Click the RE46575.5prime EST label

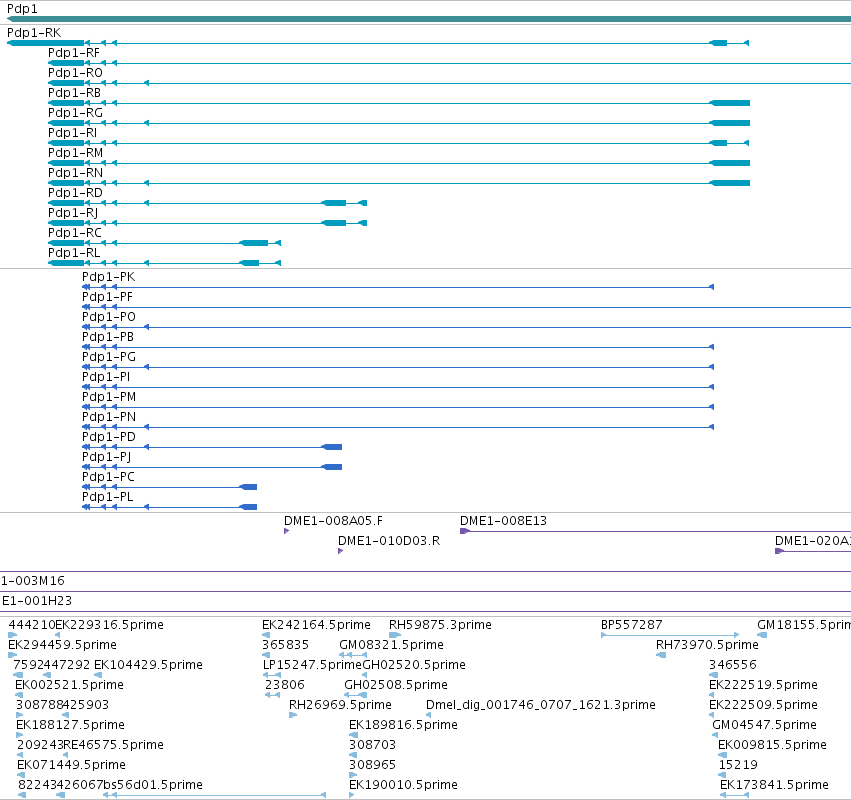[113, 745]
